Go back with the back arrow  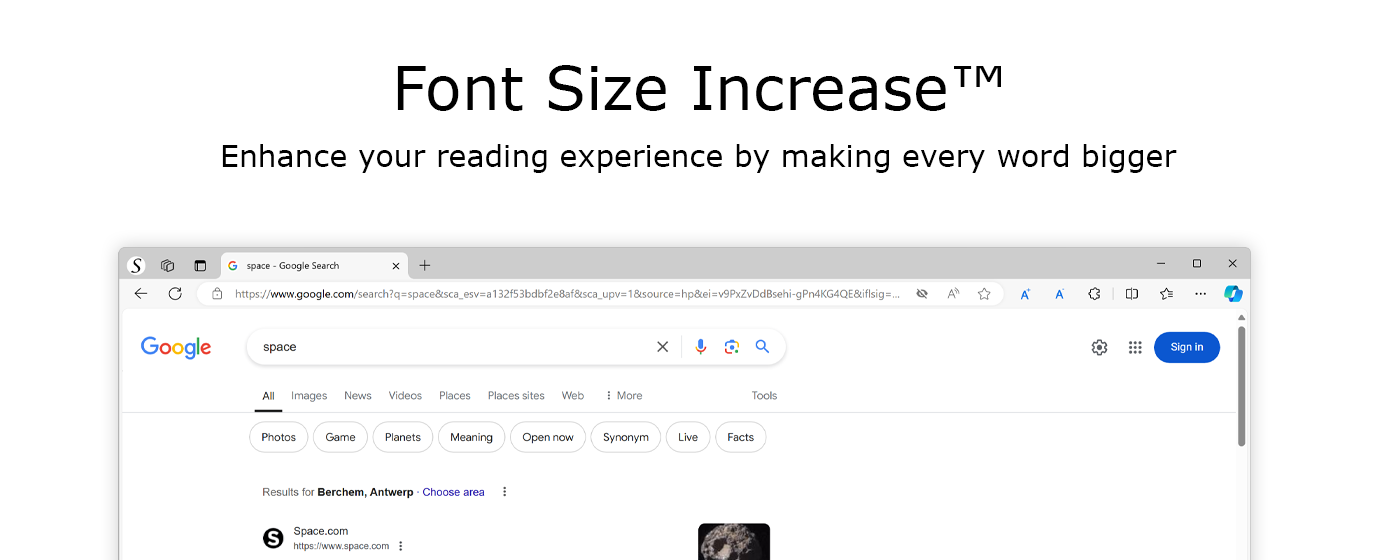tap(141, 293)
